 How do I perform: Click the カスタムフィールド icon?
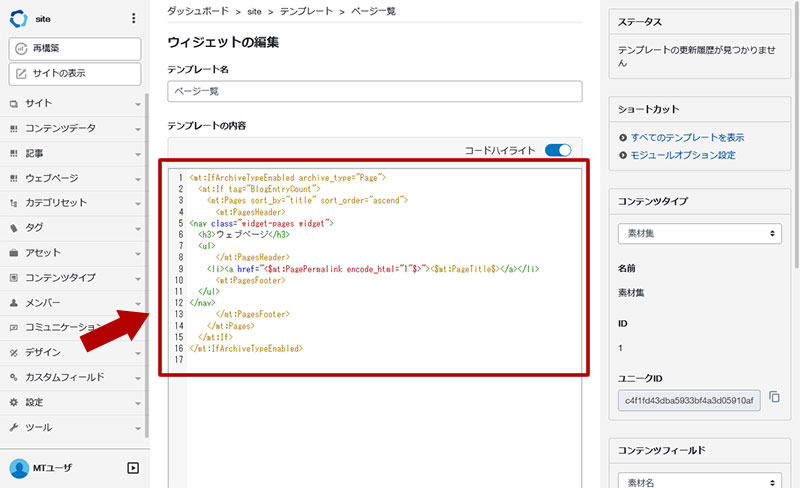point(14,377)
